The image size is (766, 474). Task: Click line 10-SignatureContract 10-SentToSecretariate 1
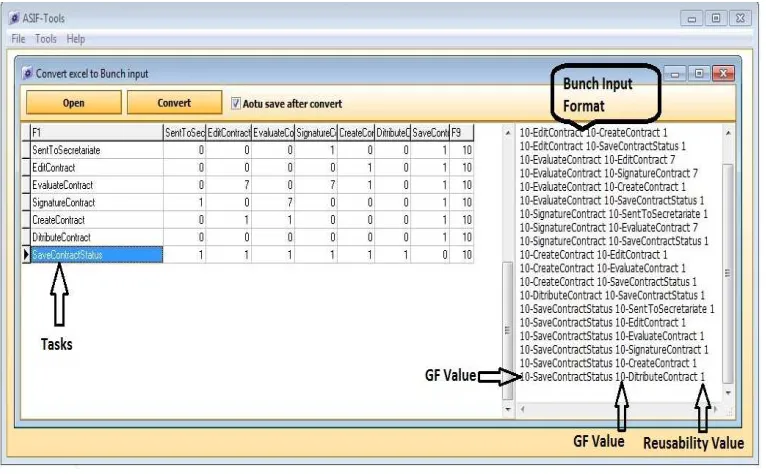614,214
